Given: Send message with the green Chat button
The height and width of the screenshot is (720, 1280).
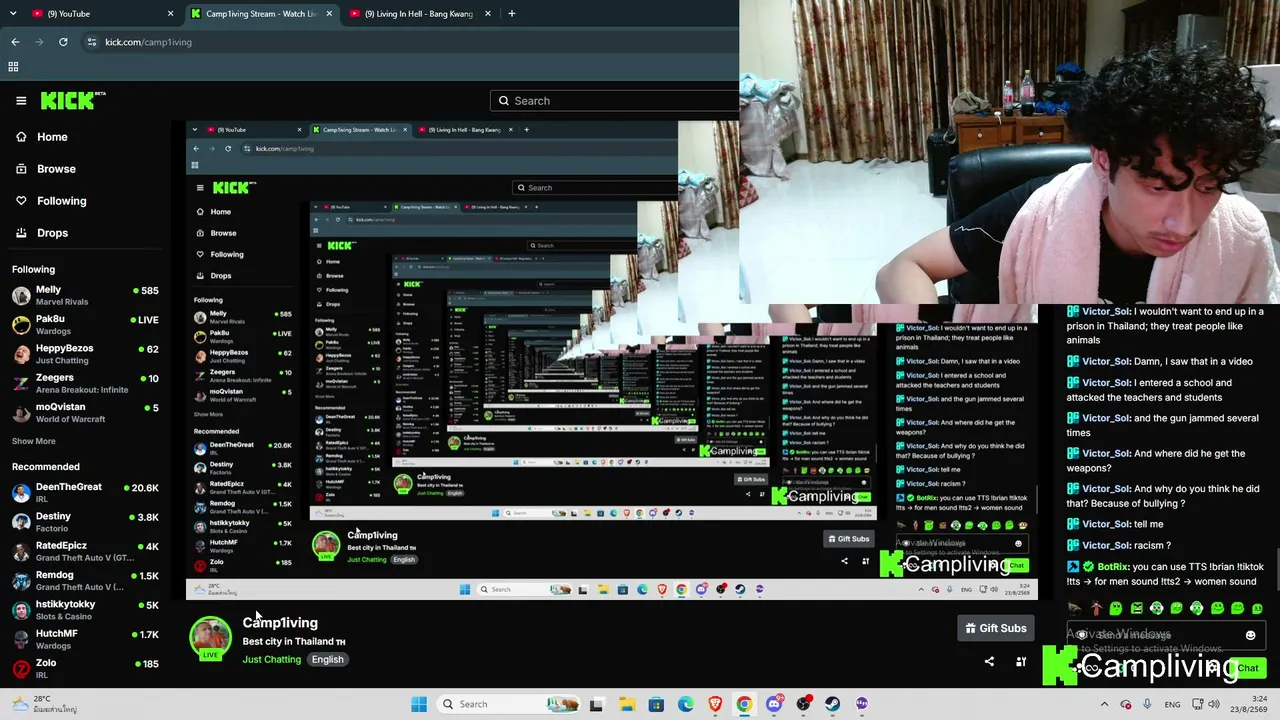Looking at the screenshot, I should tap(1247, 668).
